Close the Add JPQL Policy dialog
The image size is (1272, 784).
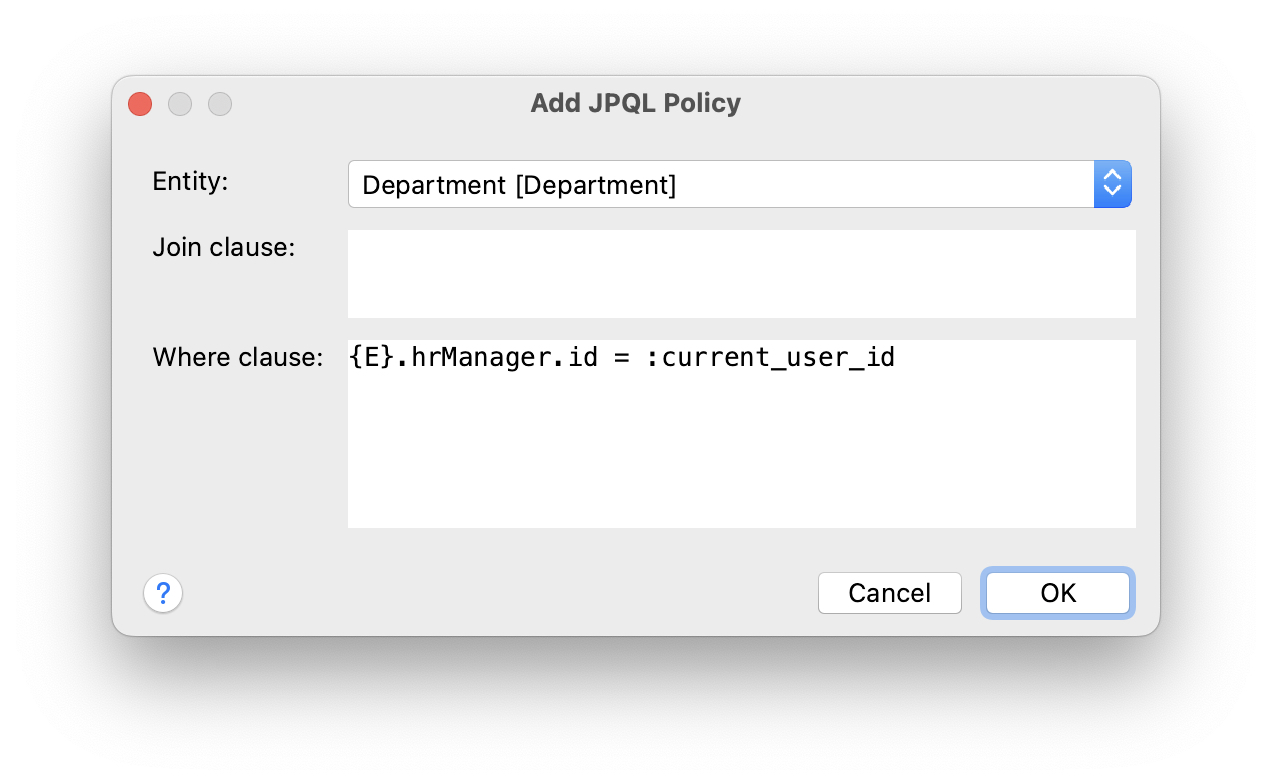pyautogui.click(x=140, y=104)
